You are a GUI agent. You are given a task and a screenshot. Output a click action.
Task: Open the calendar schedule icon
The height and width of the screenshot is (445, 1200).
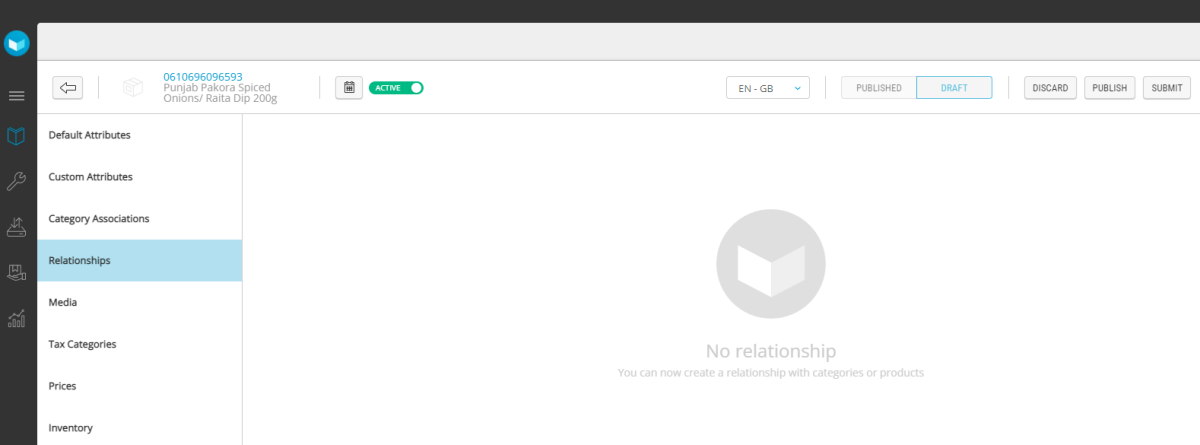tap(348, 88)
